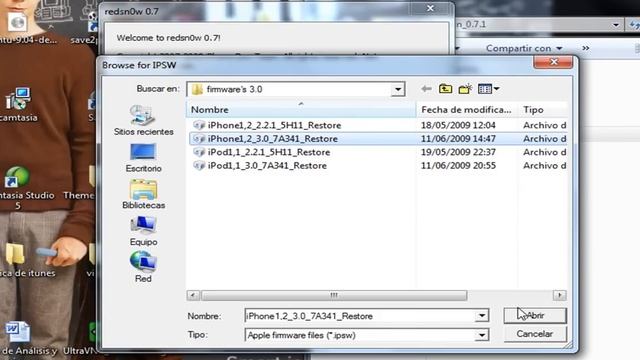Expand the Buscar en folder dropdown
The image size is (640, 360).
click(x=397, y=89)
